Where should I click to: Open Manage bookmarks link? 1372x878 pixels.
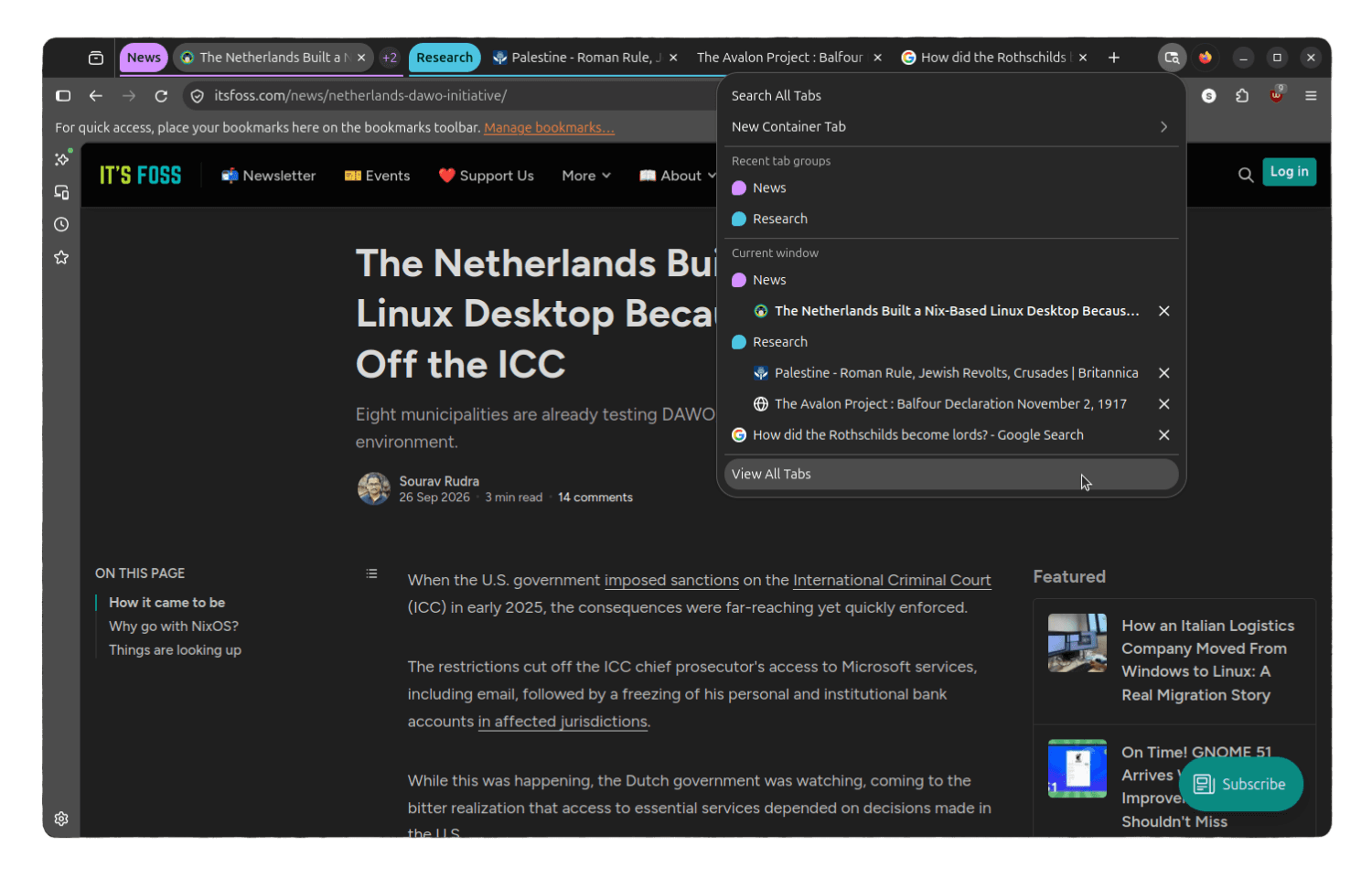(549, 128)
